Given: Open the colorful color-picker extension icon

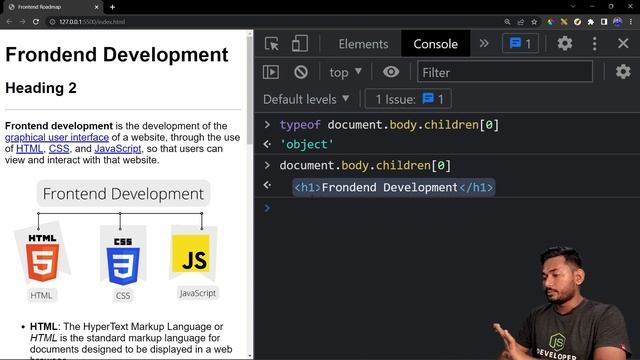Looking at the screenshot, I should [x=551, y=22].
